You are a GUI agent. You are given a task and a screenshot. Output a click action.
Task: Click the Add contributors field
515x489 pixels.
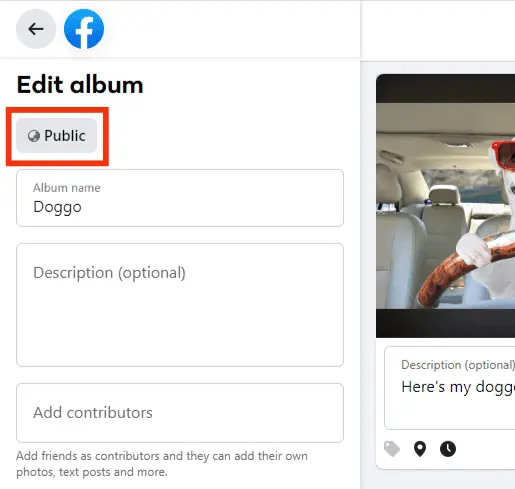pos(180,413)
